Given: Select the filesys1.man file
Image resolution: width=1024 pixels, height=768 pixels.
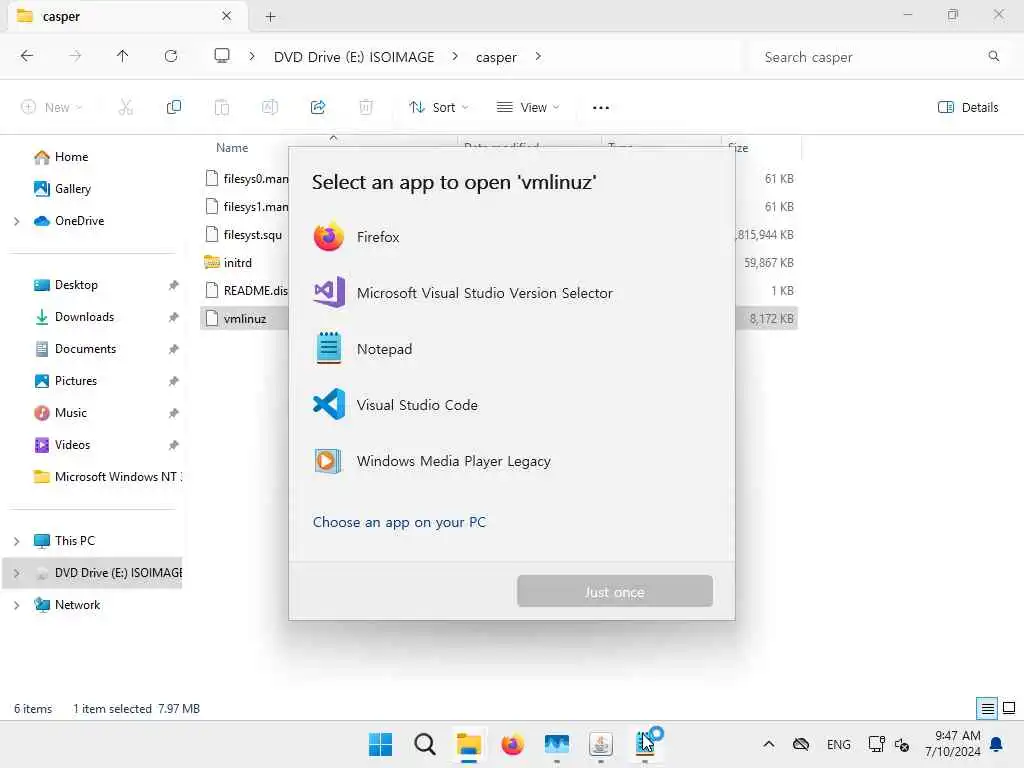Looking at the screenshot, I should tap(245, 206).
